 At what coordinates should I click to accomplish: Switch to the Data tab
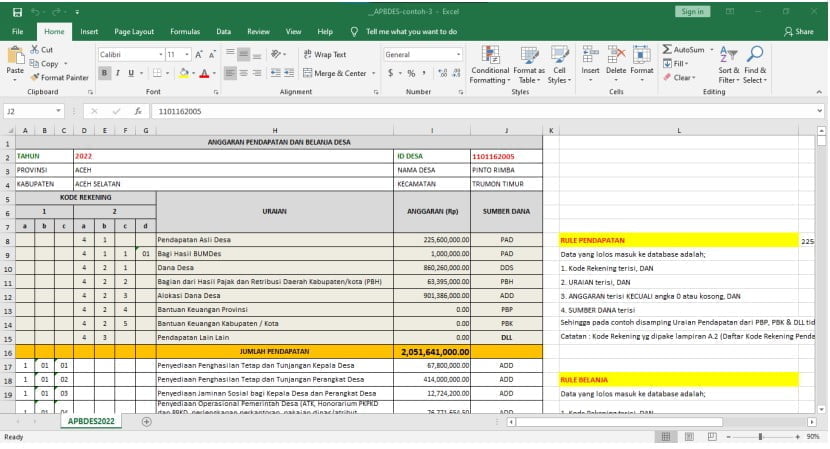click(x=223, y=31)
